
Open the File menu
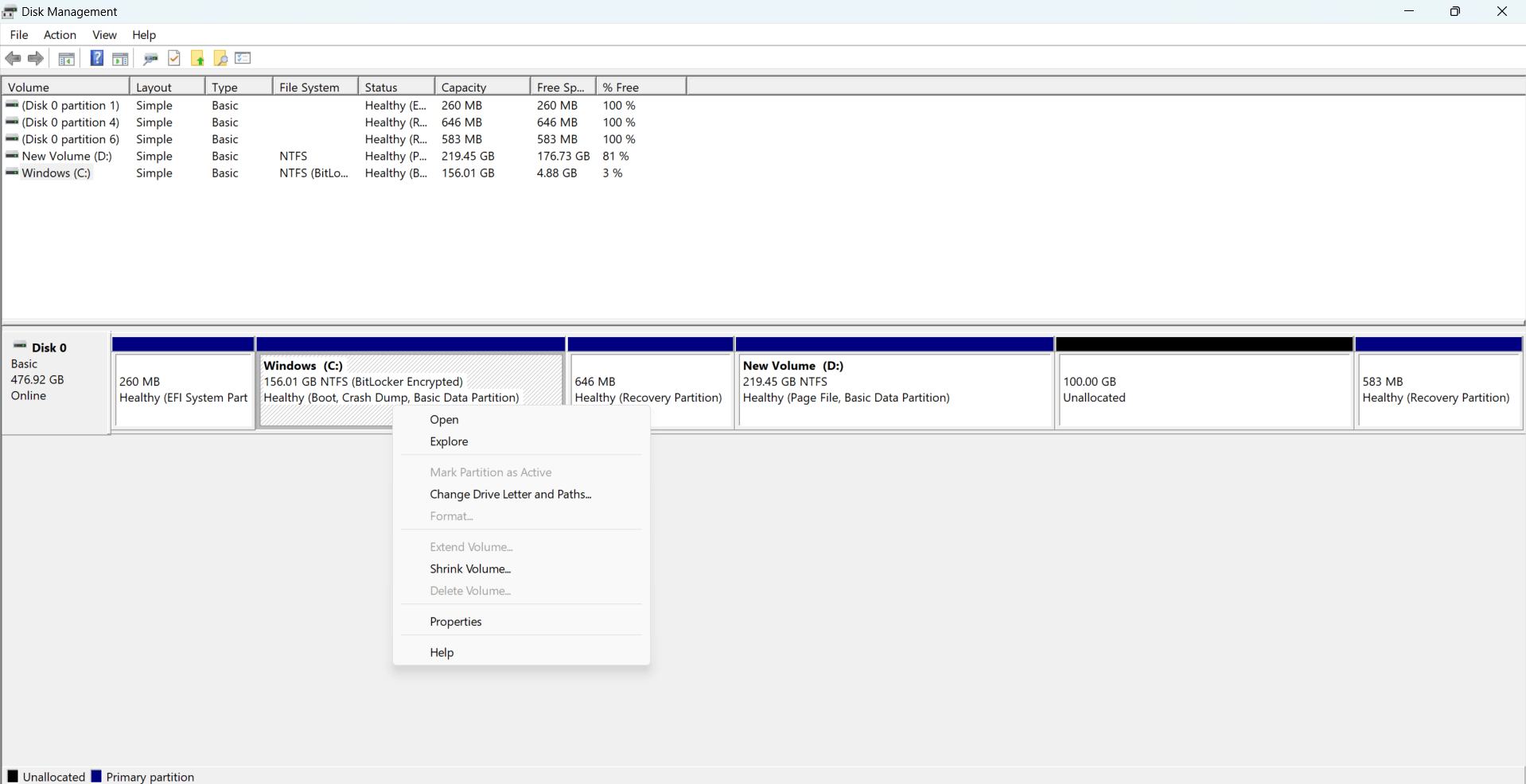pos(19,35)
